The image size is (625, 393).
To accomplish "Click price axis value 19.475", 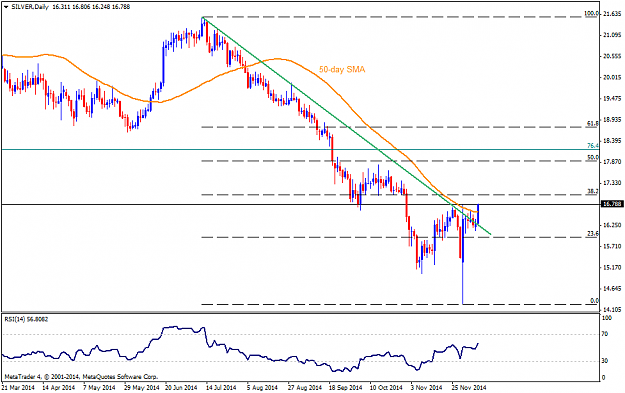I will (612, 98).
